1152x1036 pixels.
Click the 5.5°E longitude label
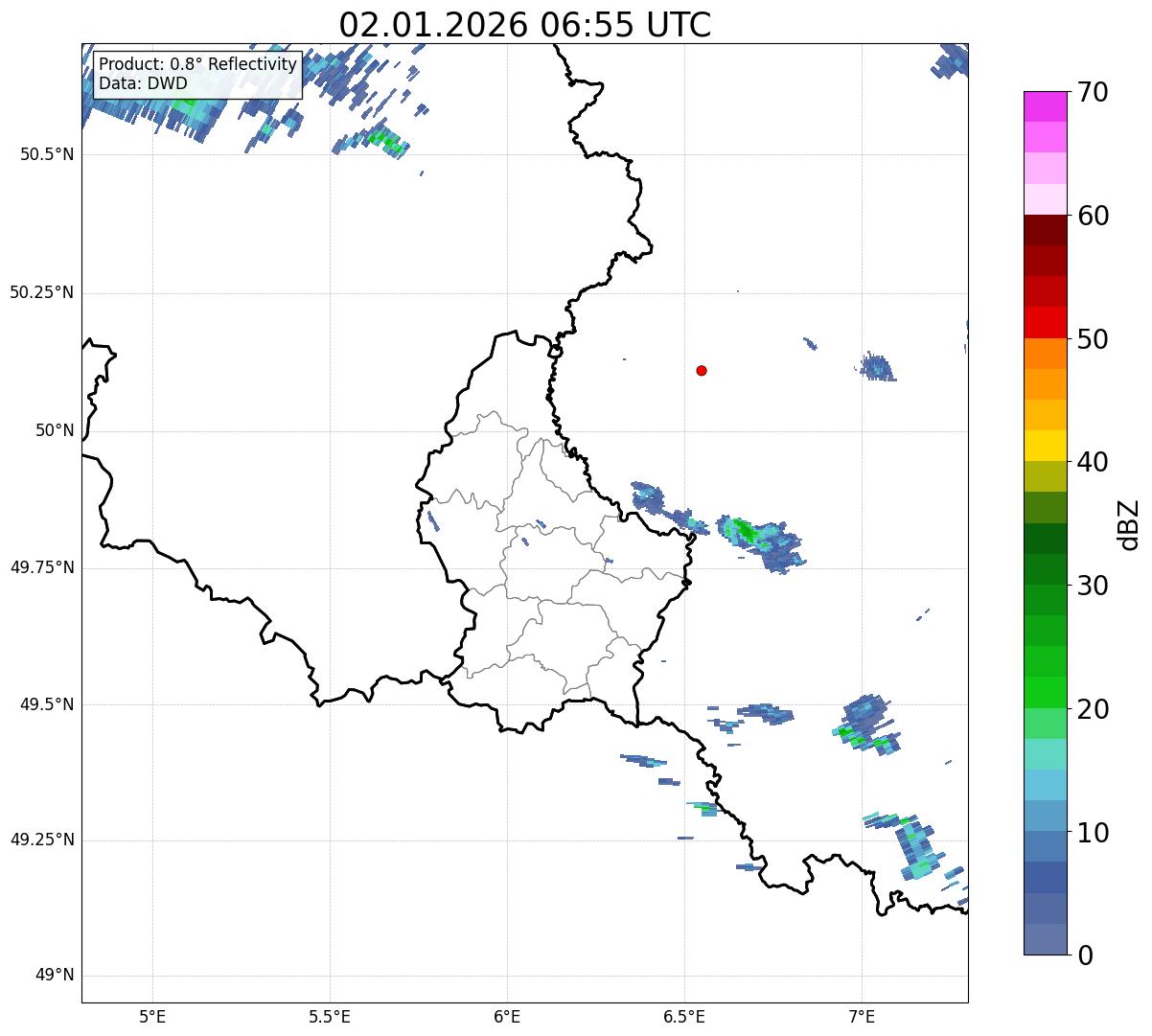tap(330, 1016)
